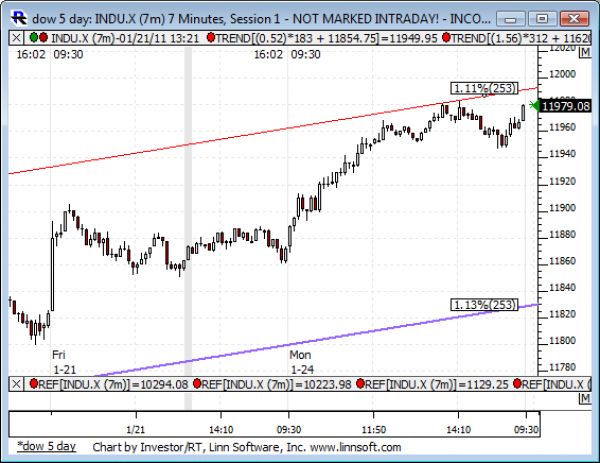
Task: Click the M button at top of price scale
Action: (x=585, y=52)
